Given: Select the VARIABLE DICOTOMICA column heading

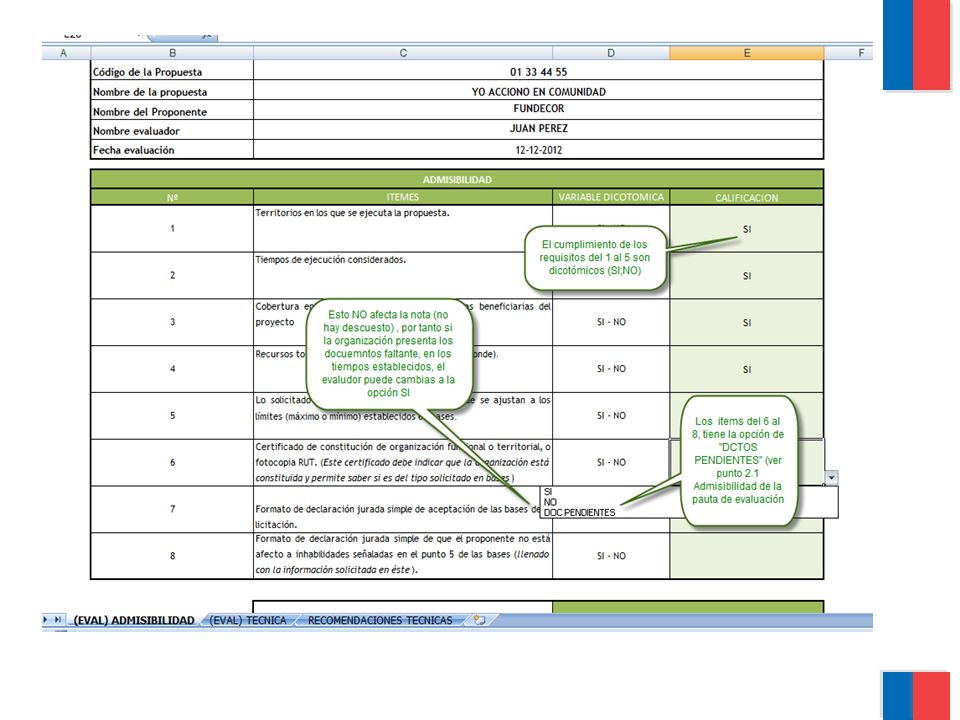Looking at the screenshot, I should pos(611,197).
